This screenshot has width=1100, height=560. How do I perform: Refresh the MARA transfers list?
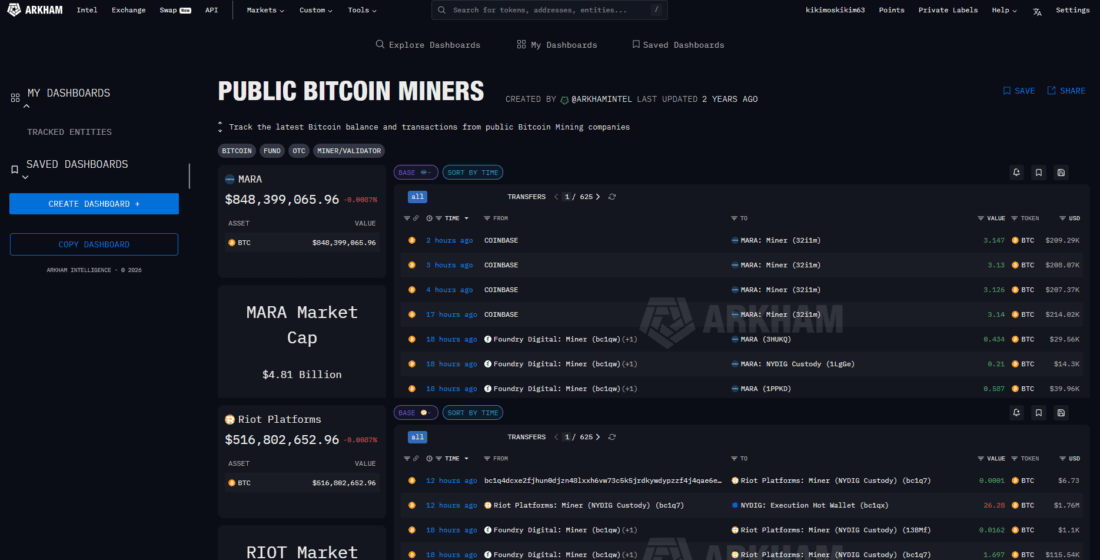pyautogui.click(x=612, y=197)
